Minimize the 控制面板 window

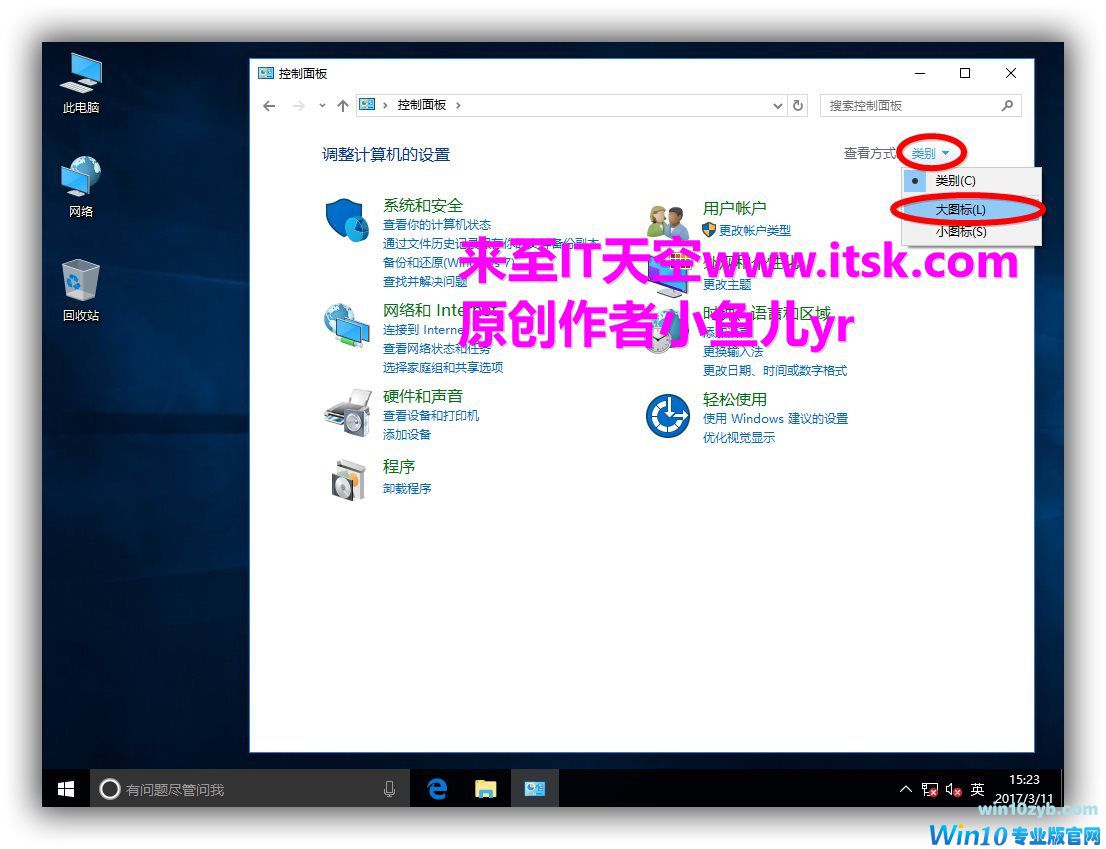pos(920,73)
